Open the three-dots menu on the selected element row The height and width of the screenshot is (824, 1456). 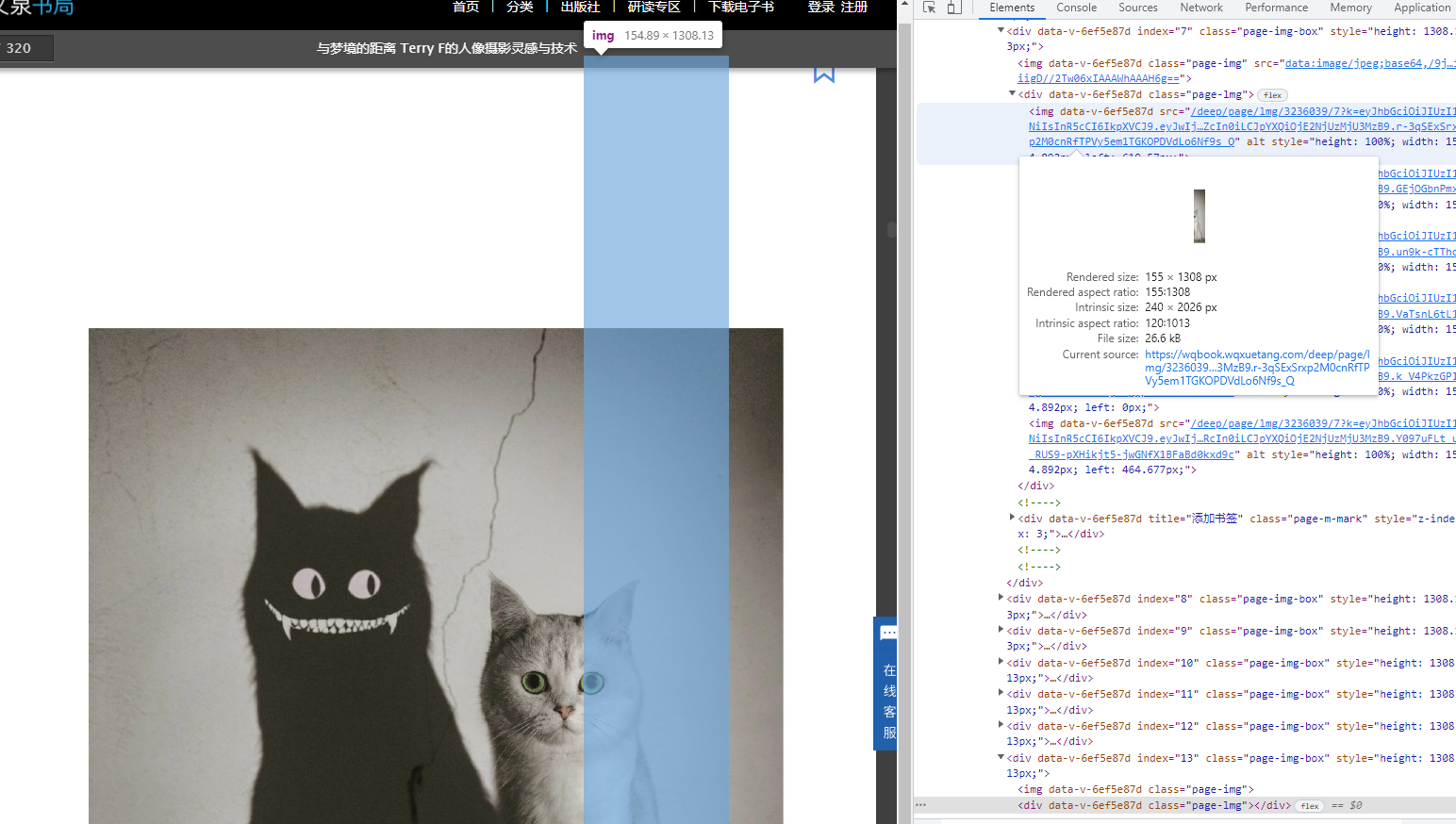click(920, 805)
